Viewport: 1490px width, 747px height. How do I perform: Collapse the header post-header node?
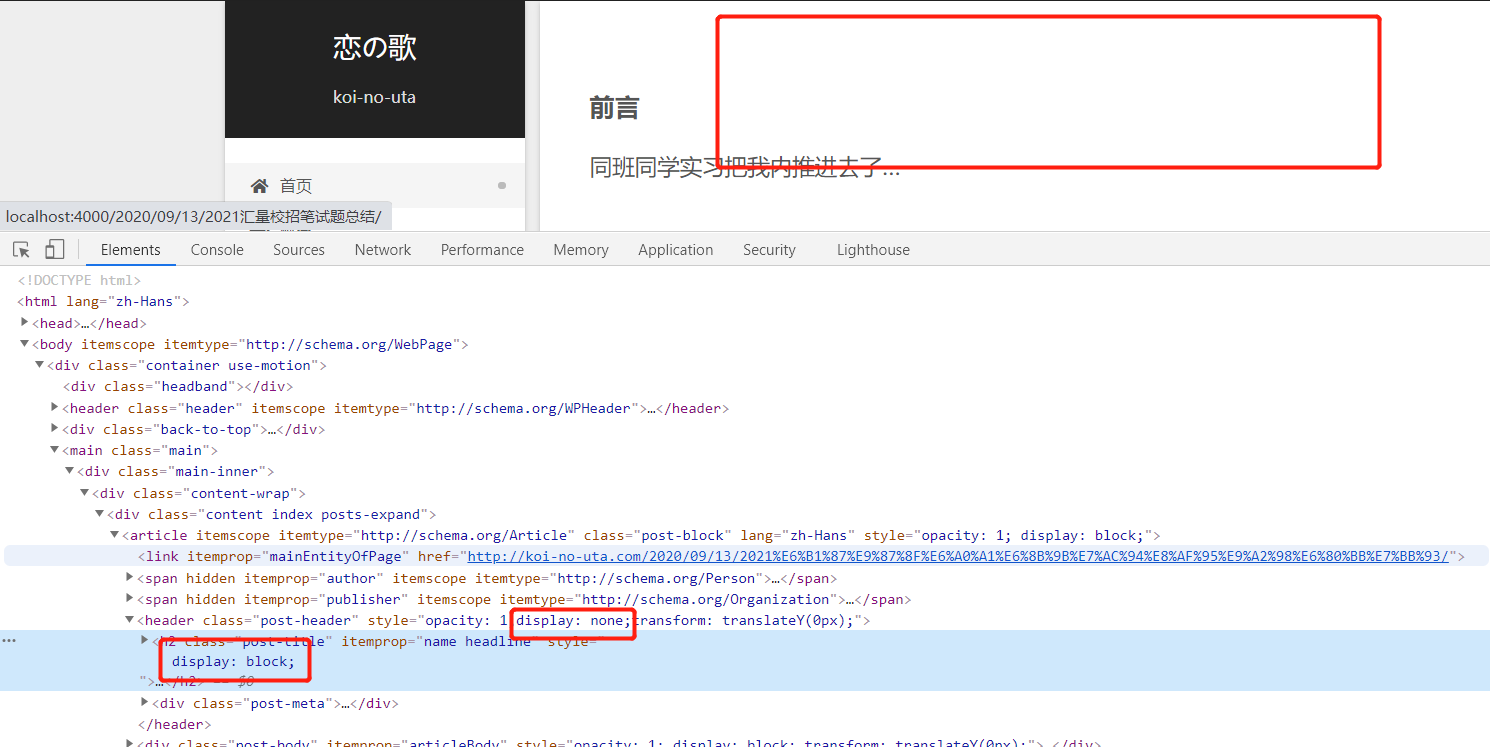130,620
